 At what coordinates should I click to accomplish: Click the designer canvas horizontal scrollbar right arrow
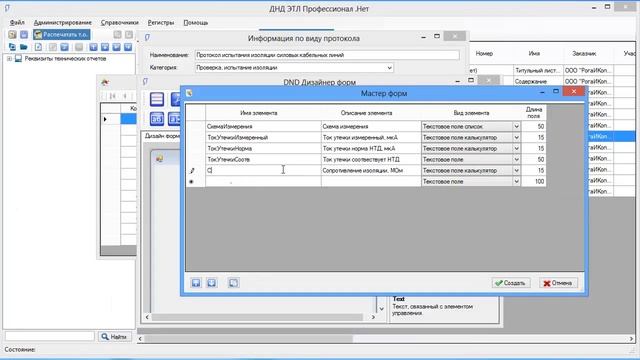[x=373, y=317]
